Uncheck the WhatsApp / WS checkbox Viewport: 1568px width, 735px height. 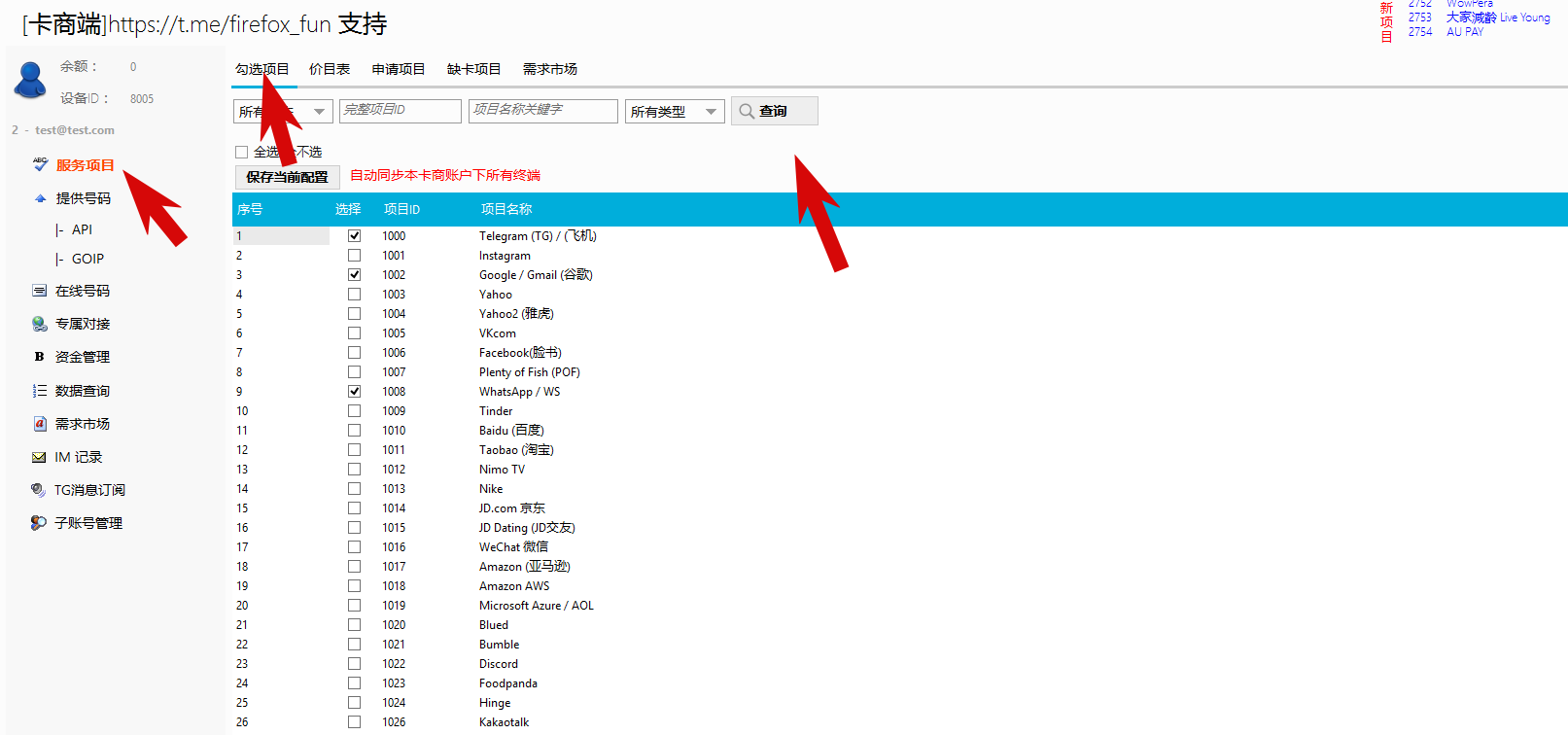(355, 391)
